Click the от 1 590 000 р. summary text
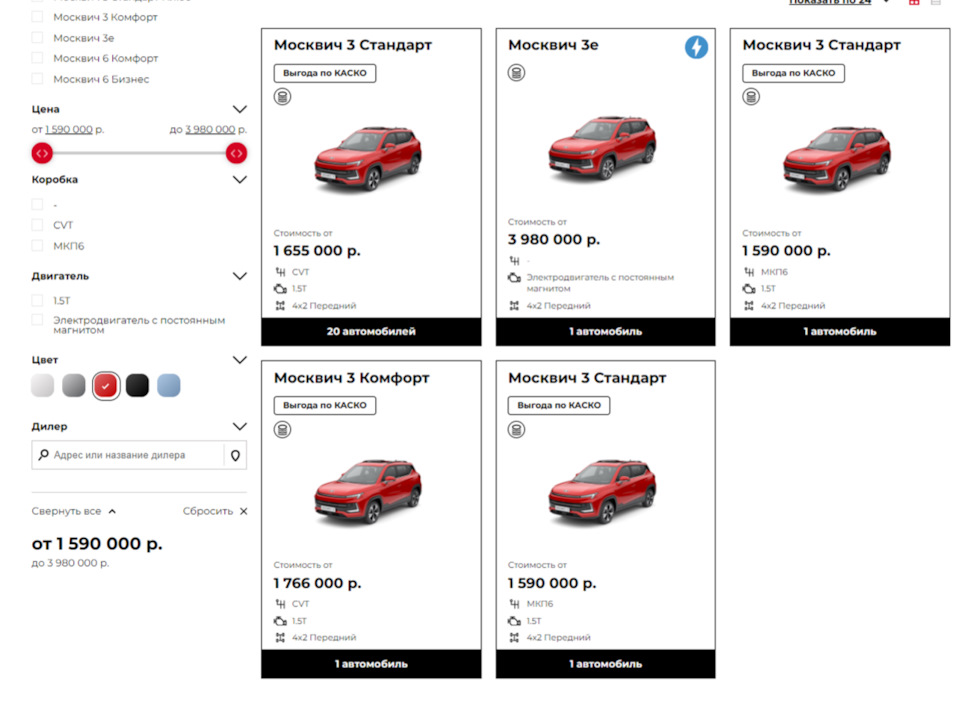 click(x=97, y=544)
